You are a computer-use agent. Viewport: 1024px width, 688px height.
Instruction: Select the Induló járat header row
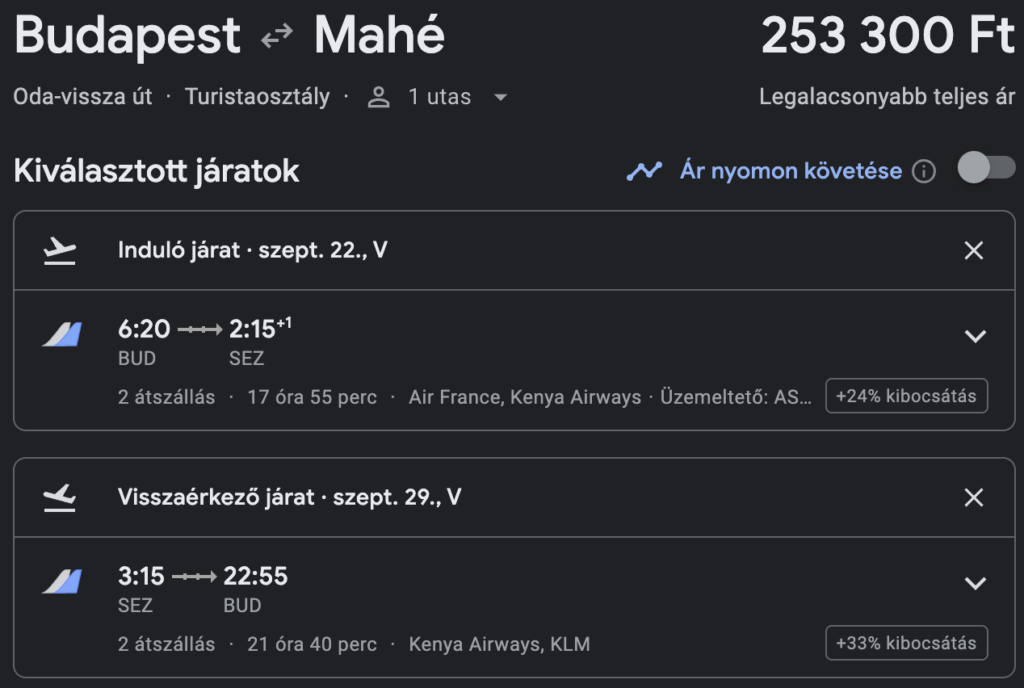(514, 251)
